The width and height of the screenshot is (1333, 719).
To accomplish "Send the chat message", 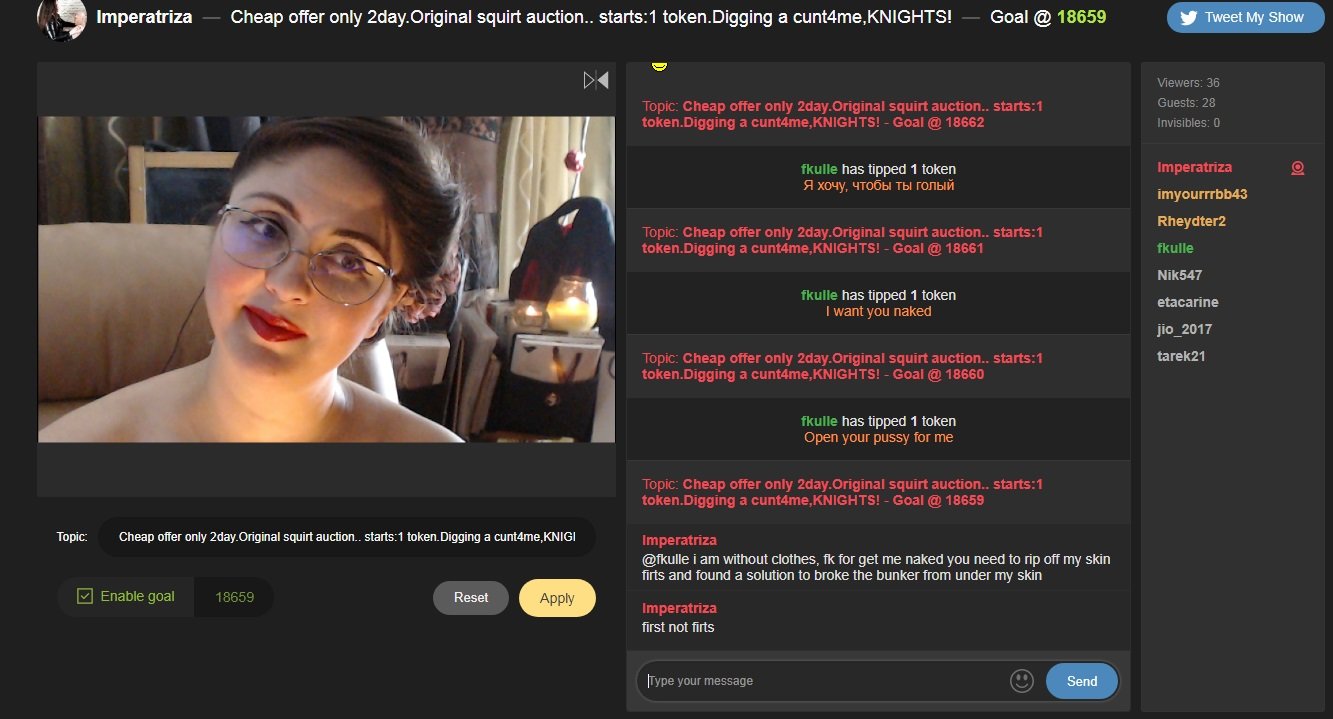I will click(x=1081, y=681).
